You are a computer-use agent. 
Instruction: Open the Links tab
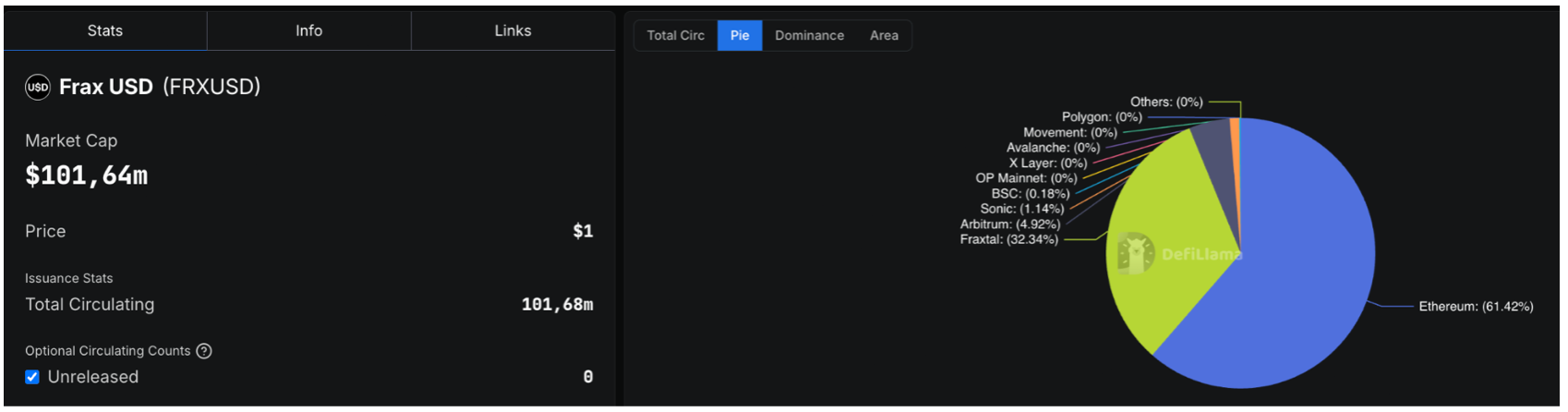(513, 30)
